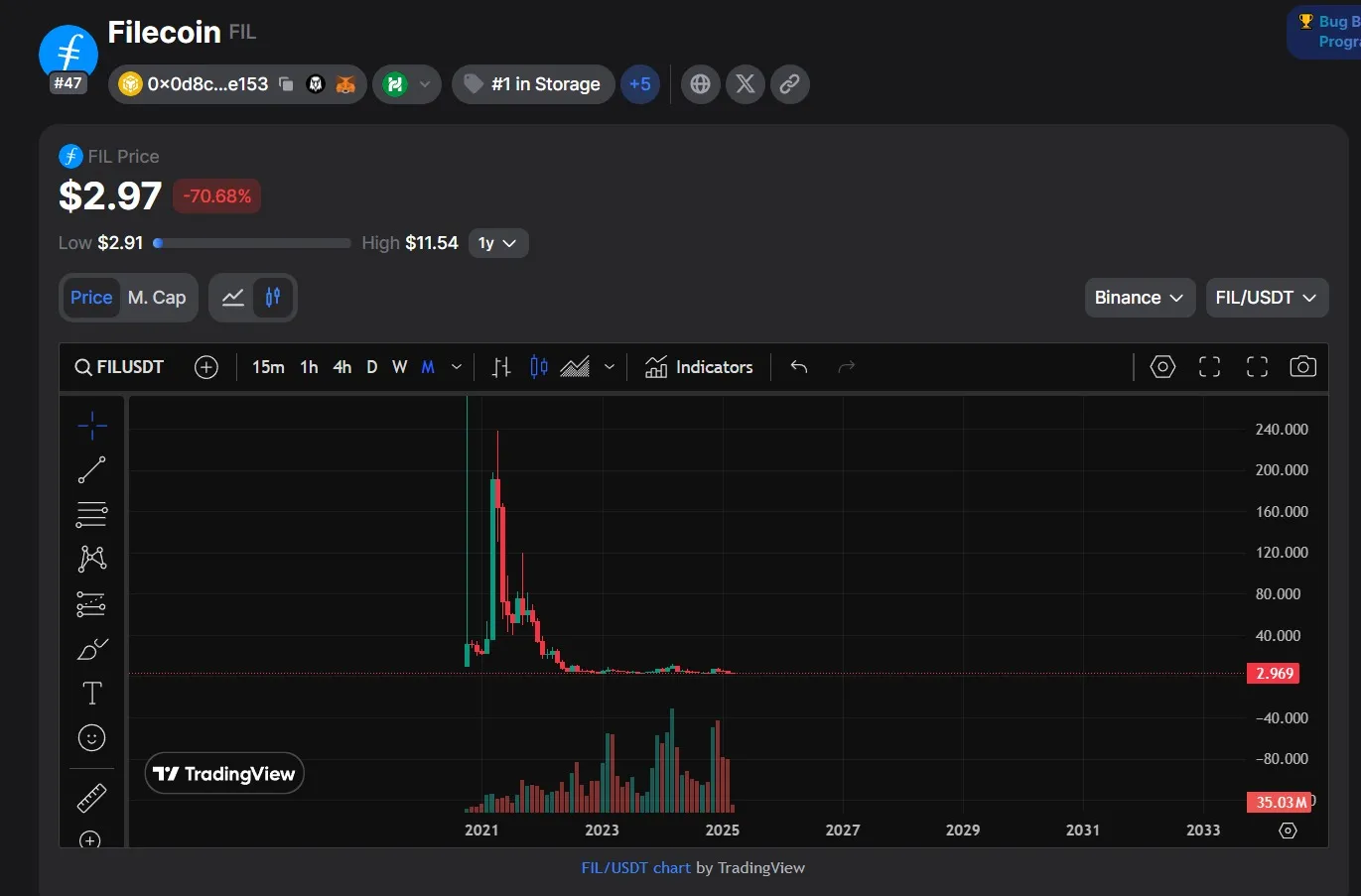Screen dimensions: 1361x896
Task: Open the Indicators panel
Action: point(699,367)
